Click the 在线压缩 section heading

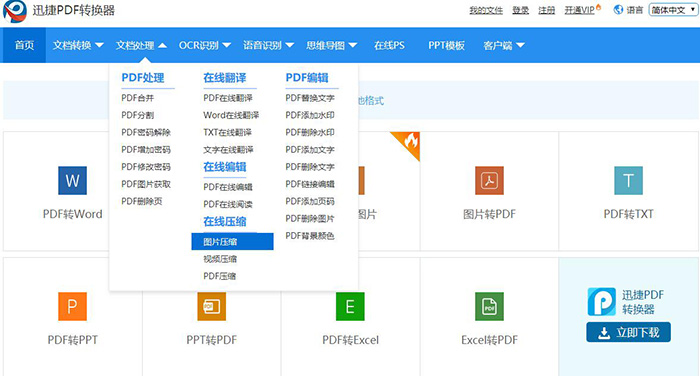(225, 221)
